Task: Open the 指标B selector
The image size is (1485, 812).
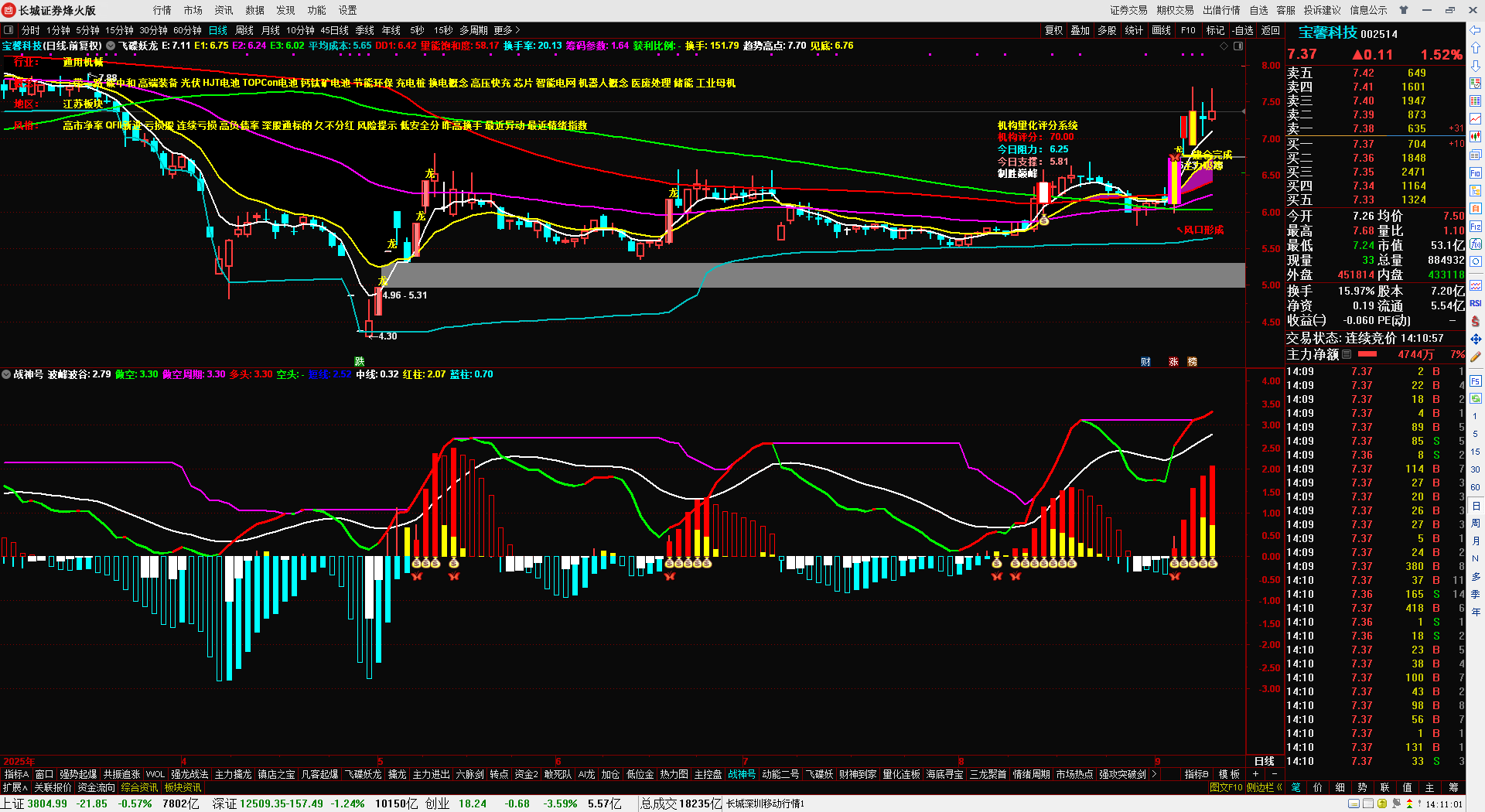Action: click(1197, 774)
